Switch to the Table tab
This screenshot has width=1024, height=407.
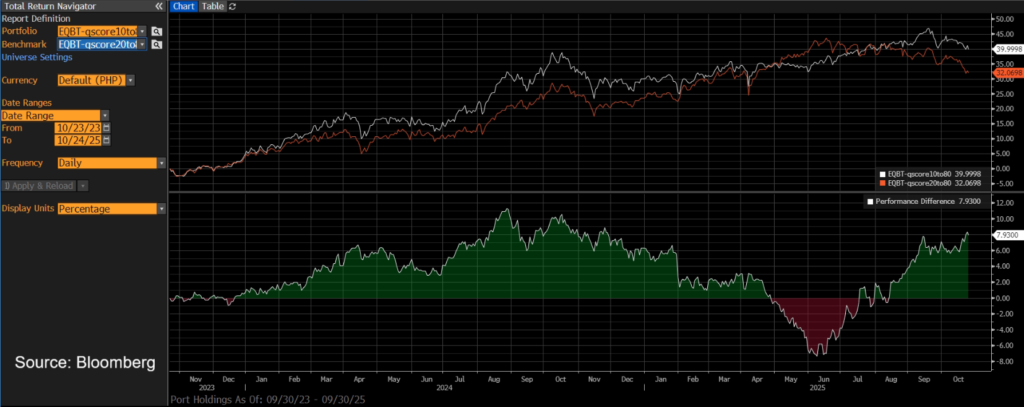click(x=212, y=6)
